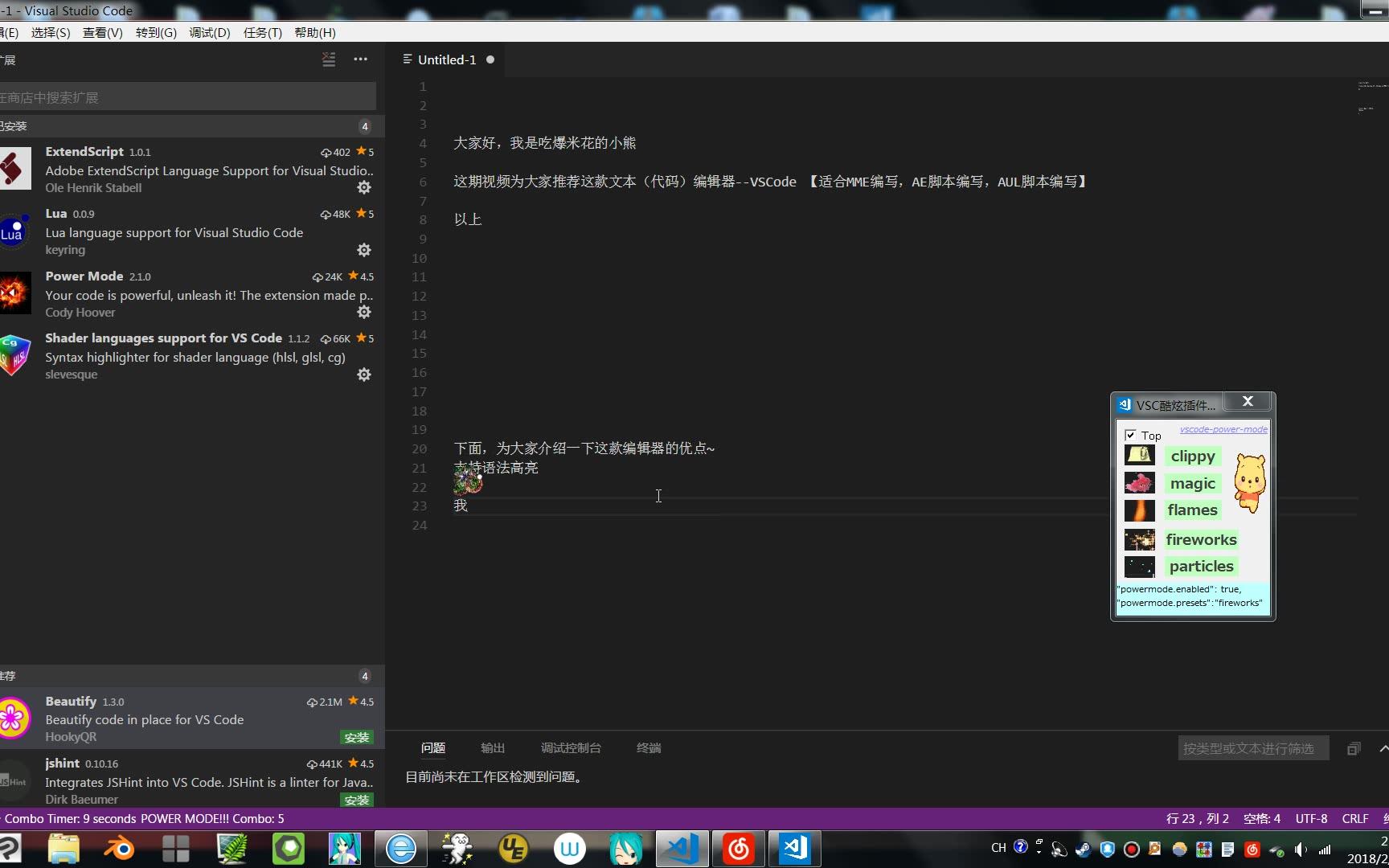1389x868 pixels.
Task: Select the Beautify extension icon
Action: point(15,718)
